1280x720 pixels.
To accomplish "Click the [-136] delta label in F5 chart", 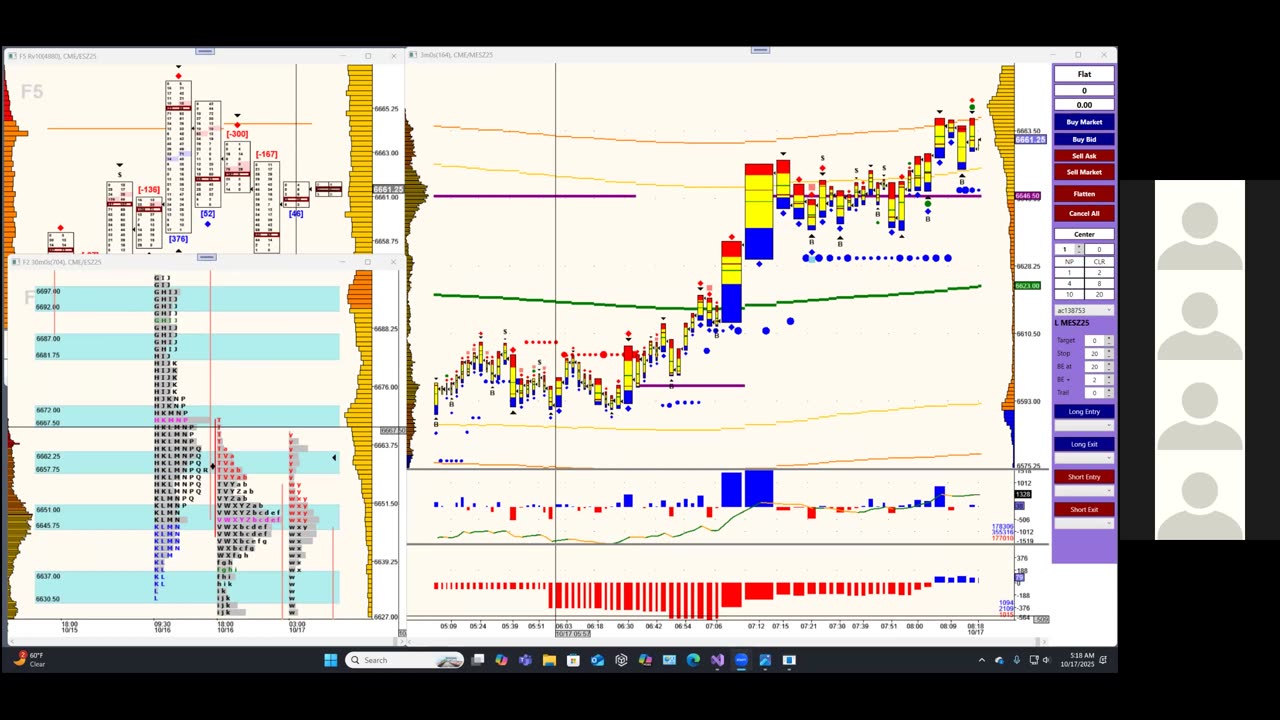I will pos(149,190).
